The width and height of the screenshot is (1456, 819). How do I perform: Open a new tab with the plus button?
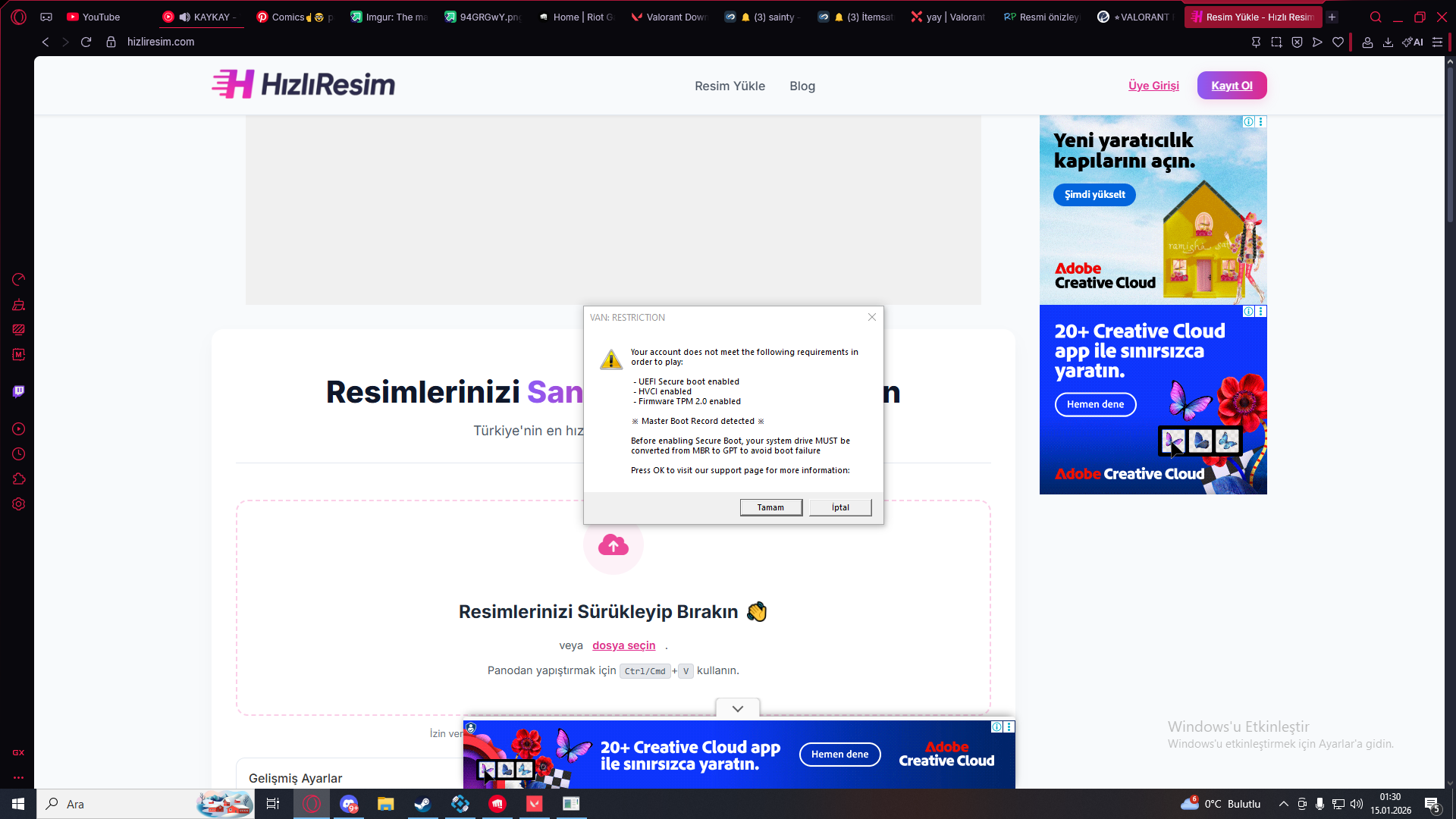coord(1332,17)
